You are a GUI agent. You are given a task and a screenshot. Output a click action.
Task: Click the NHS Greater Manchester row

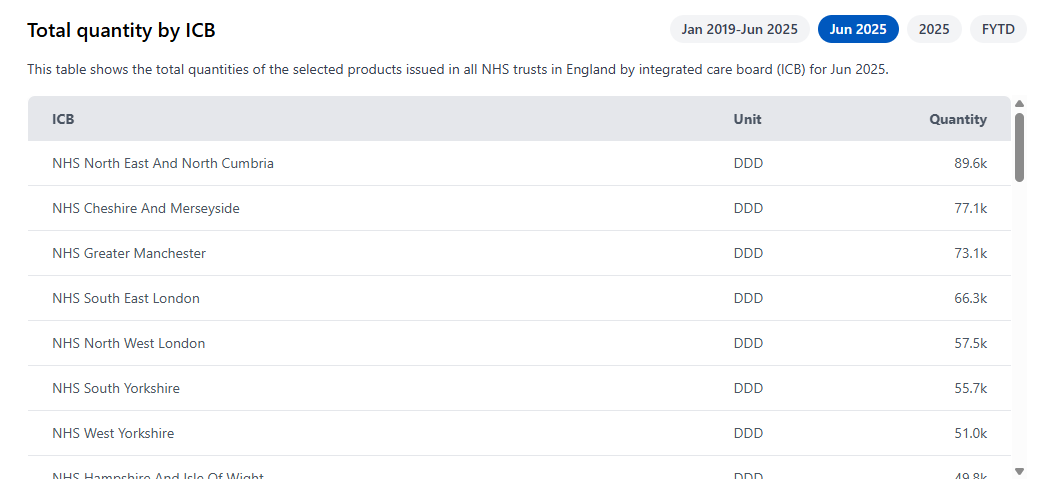pos(129,253)
